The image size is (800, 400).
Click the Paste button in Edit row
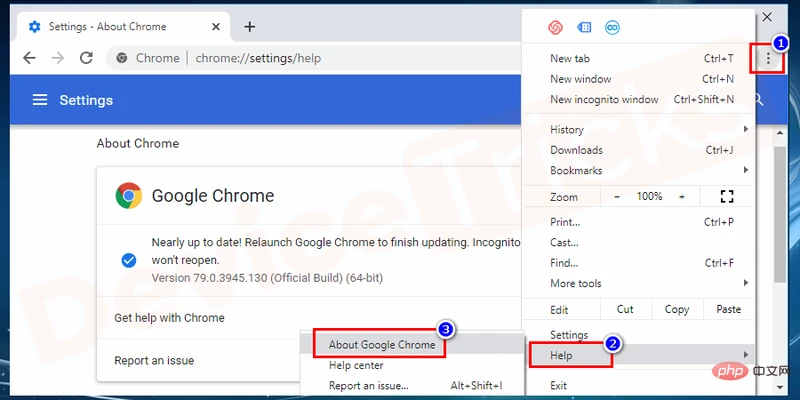click(x=728, y=309)
